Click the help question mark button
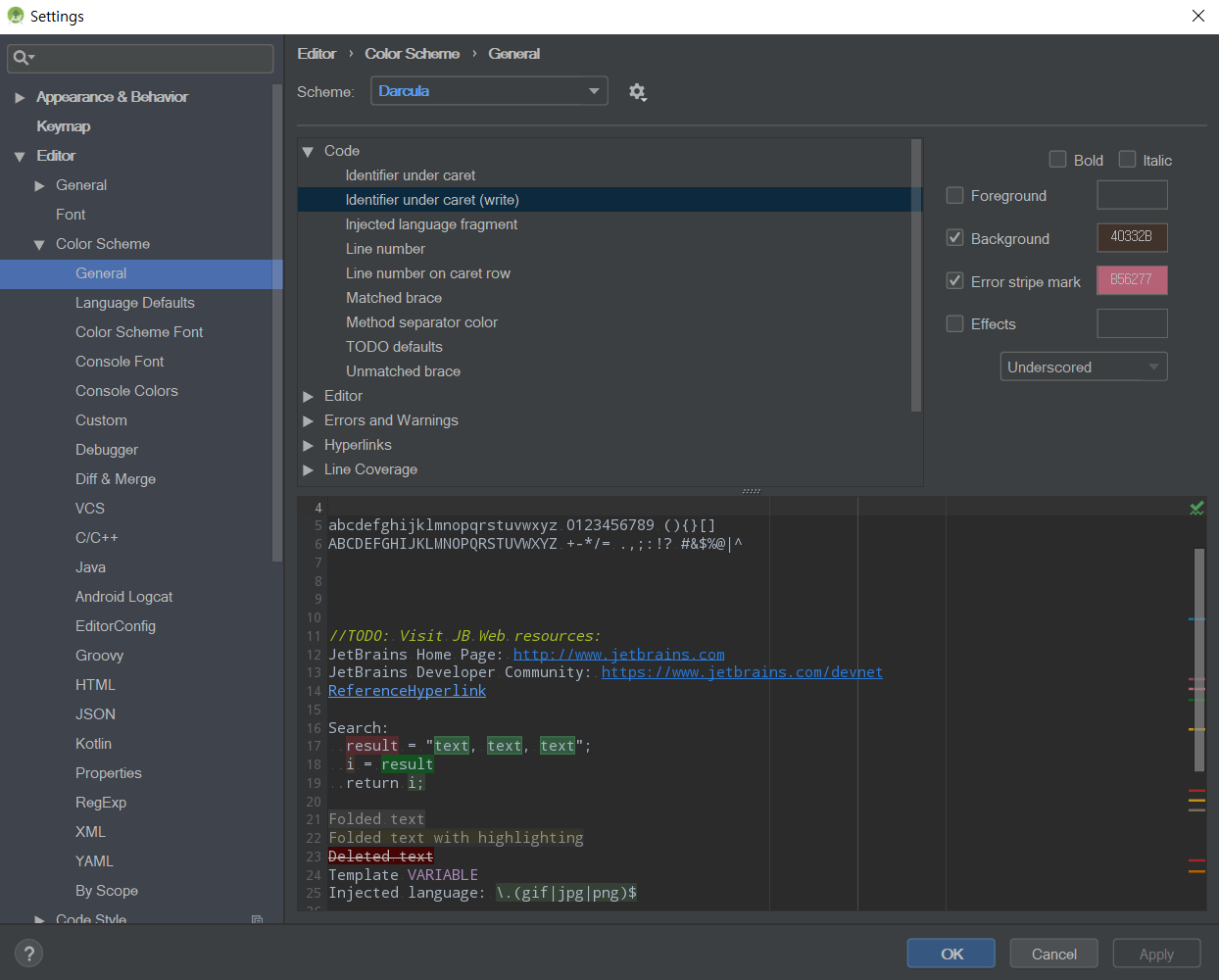 pos(29,953)
